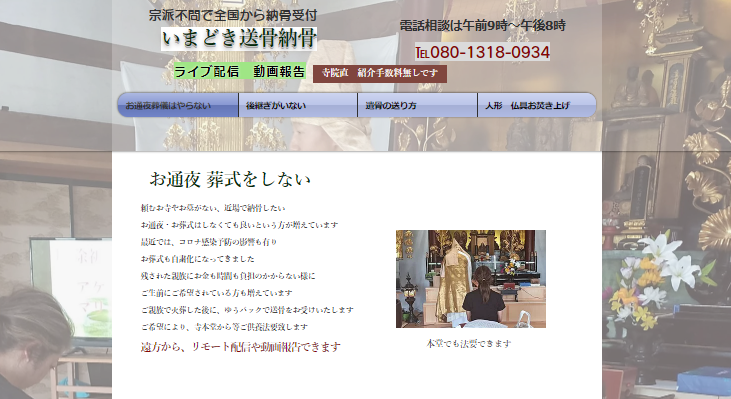
Task: Click the line ご生前にご希望されている方も増えています
Action: tap(217, 293)
